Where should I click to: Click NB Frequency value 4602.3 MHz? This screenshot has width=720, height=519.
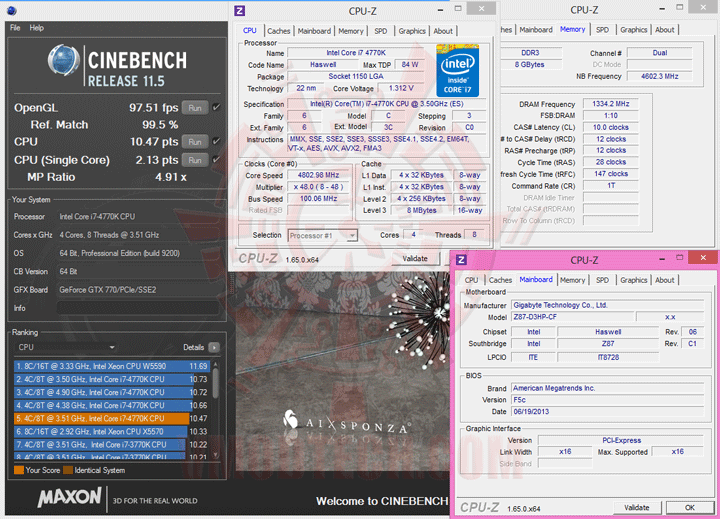pyautogui.click(x=659, y=76)
